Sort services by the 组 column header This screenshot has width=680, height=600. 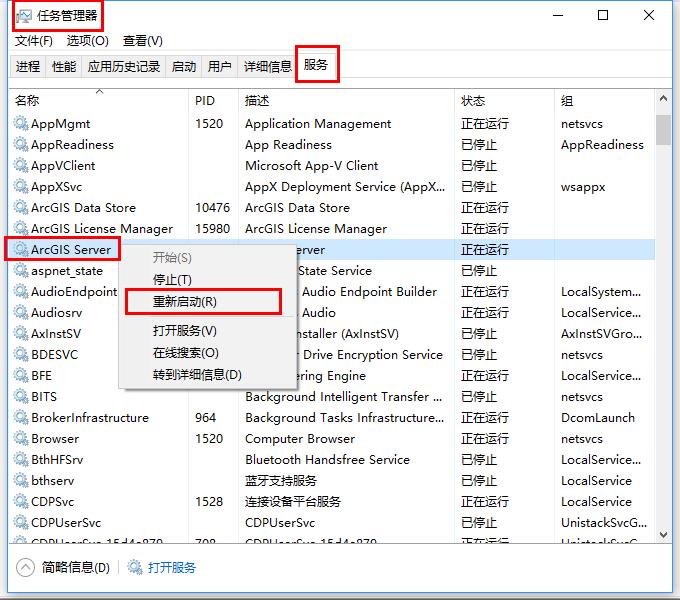(x=605, y=101)
